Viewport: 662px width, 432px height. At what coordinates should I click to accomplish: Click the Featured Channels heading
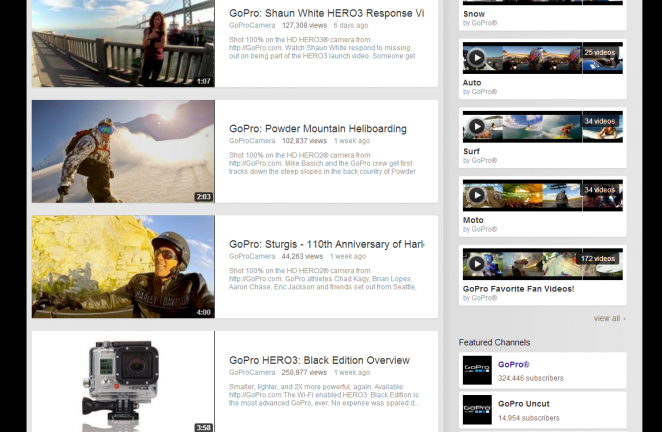[494, 342]
